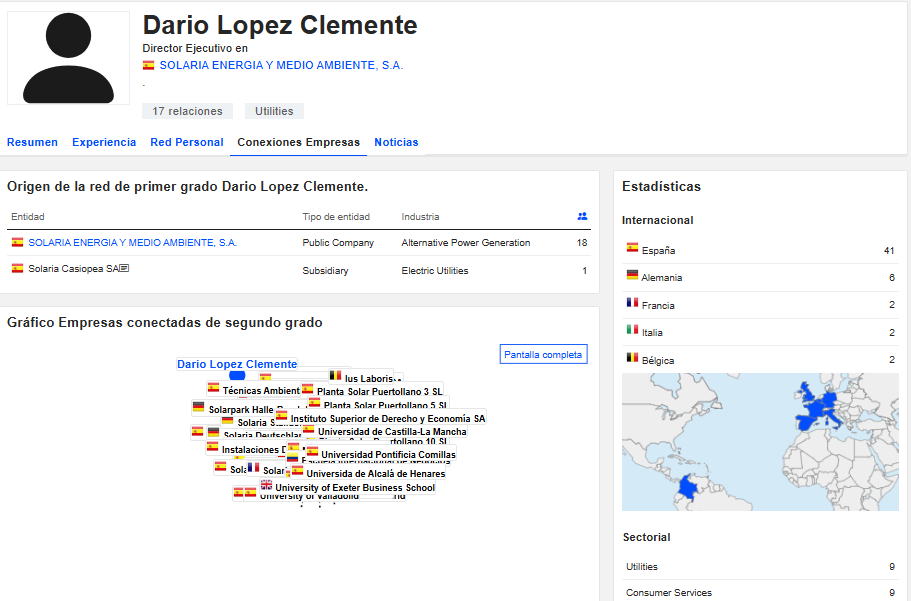Click the profile avatar placeholder image
The image size is (911, 601).
pos(69,58)
